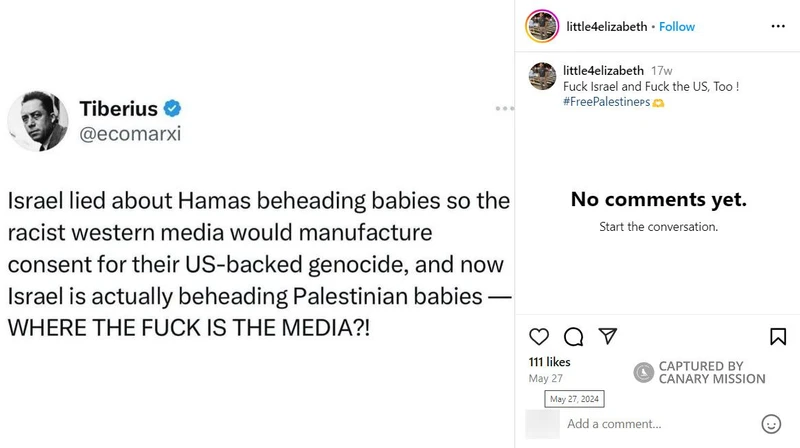The image size is (800, 448).
Task: Click the caption author avatar
Action: pos(542,77)
